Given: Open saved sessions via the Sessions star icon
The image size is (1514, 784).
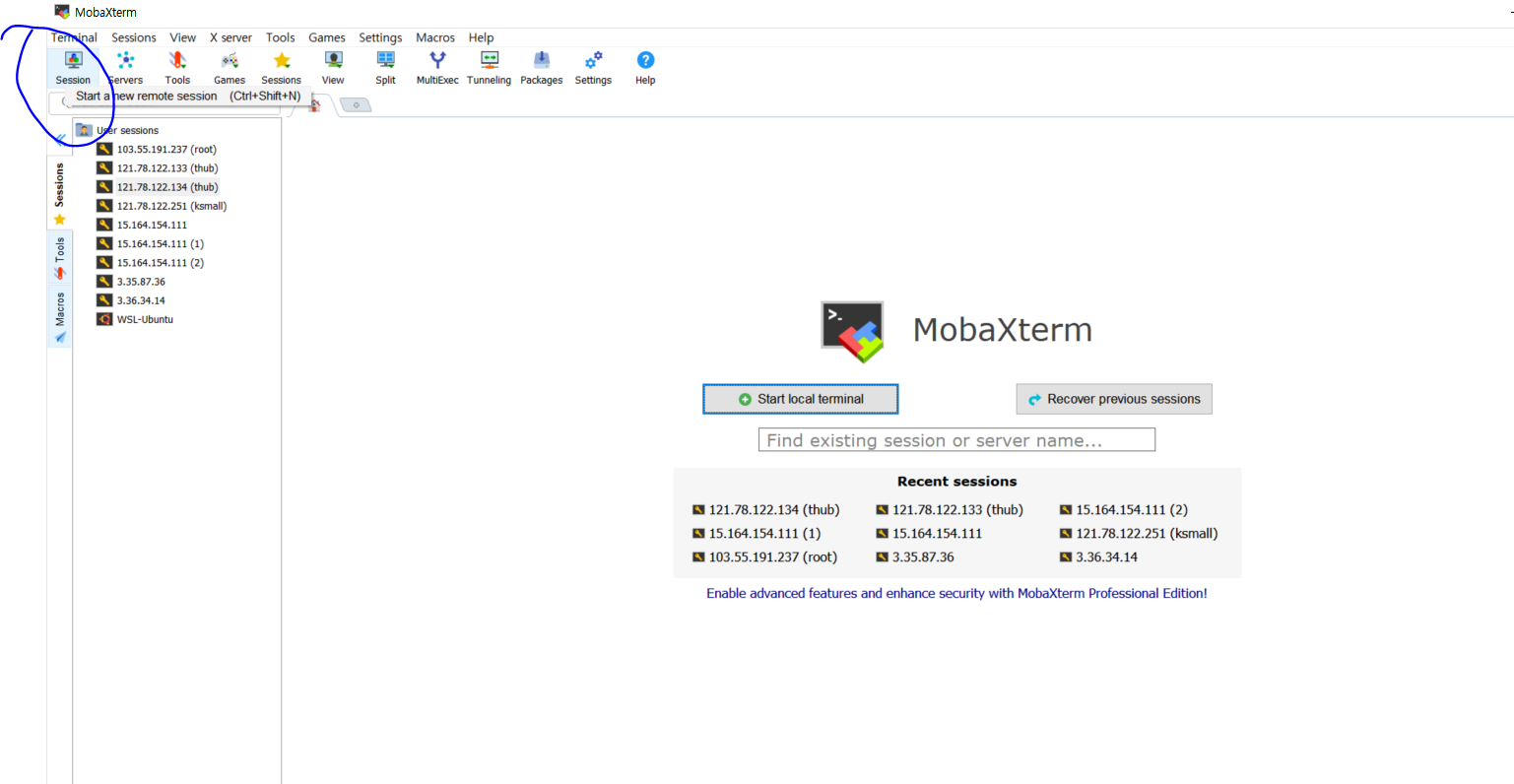Looking at the screenshot, I should (x=281, y=67).
